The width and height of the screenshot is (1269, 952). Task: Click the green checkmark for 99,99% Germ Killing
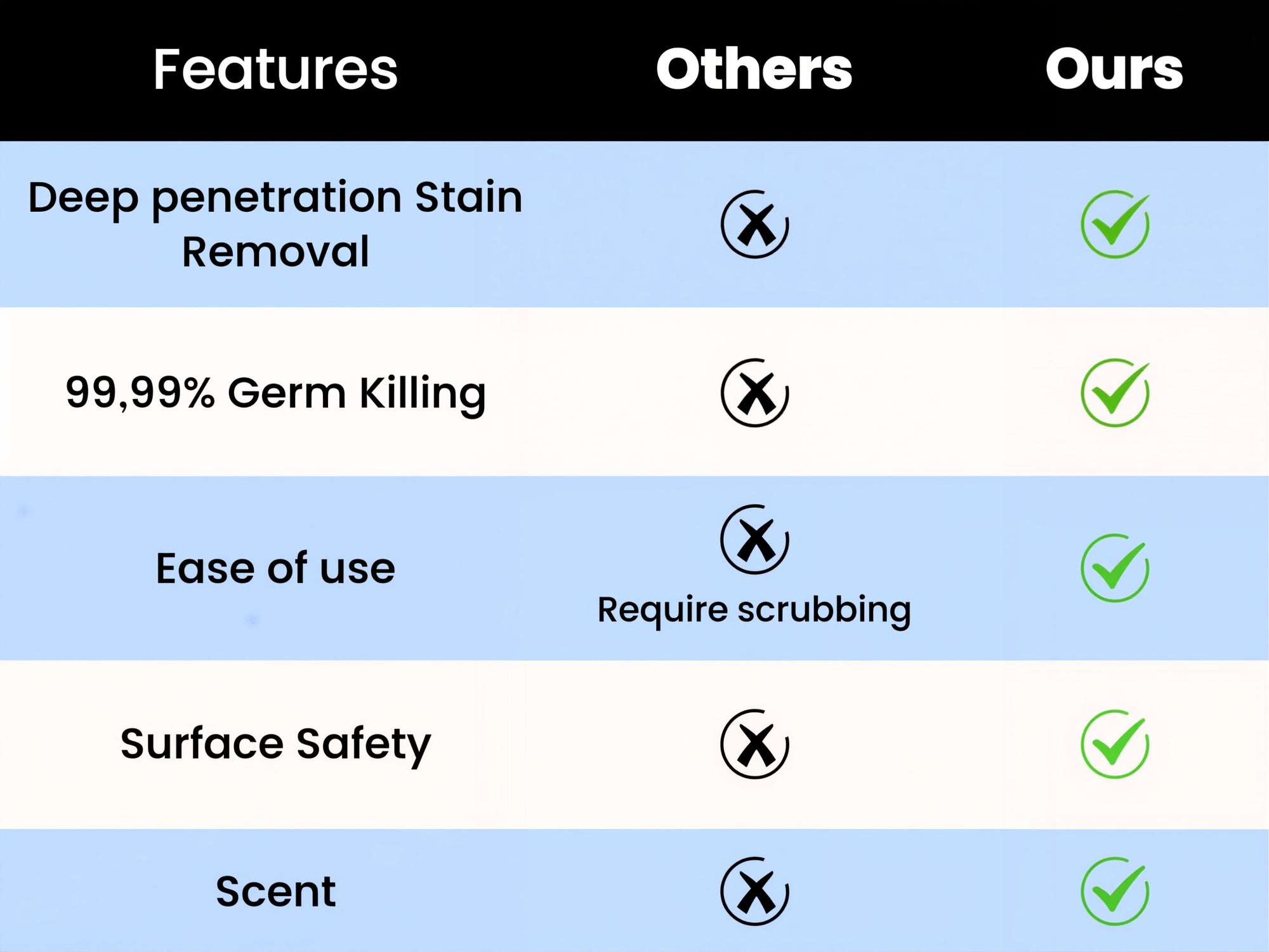1115,393
